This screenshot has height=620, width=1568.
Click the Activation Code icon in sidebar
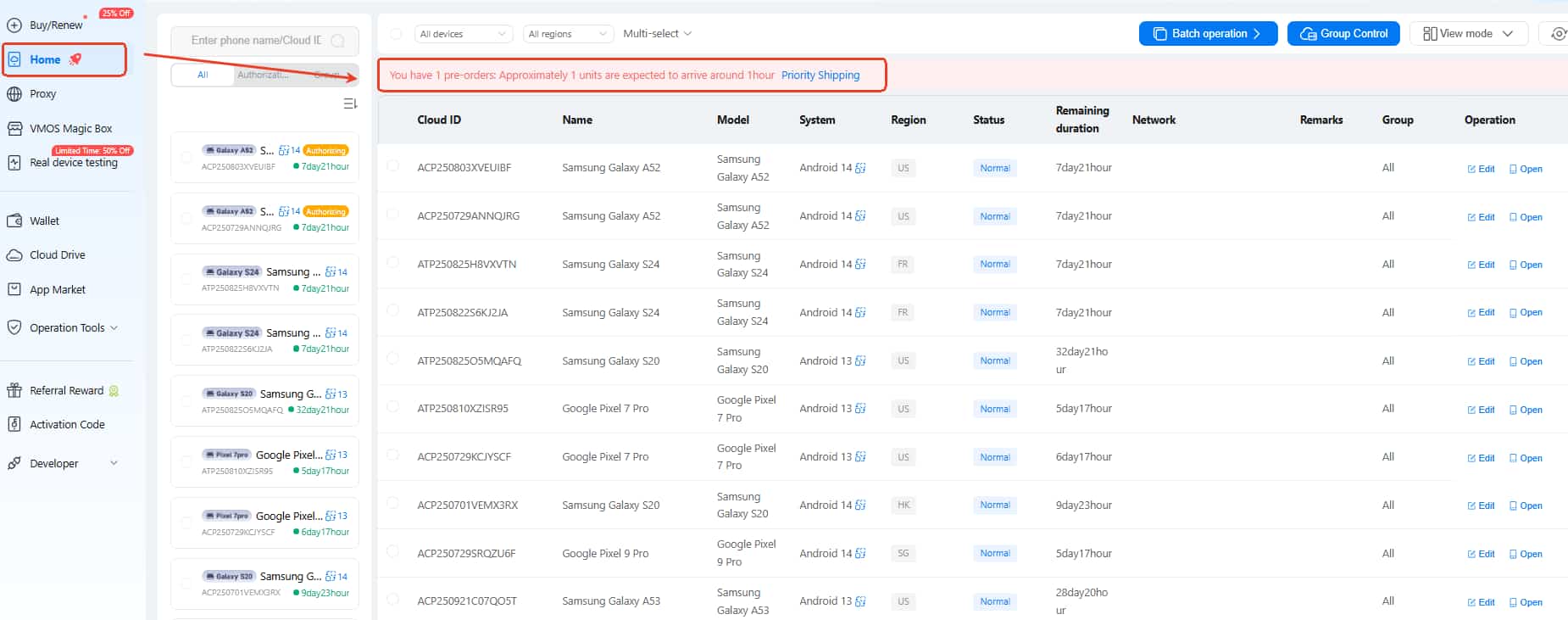click(x=14, y=424)
